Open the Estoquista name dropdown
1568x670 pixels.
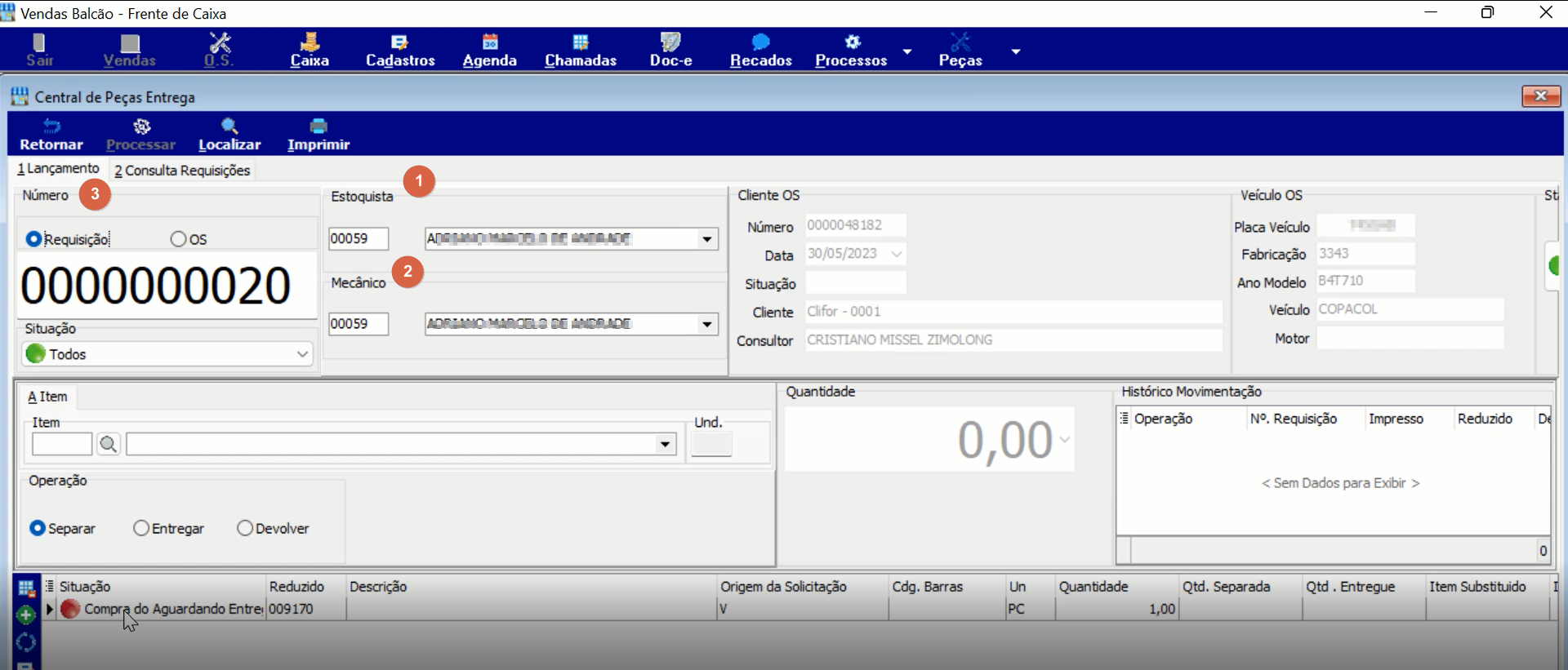coord(707,239)
